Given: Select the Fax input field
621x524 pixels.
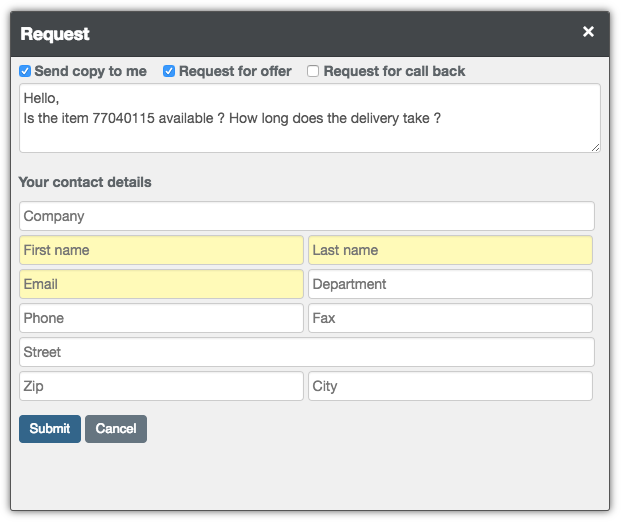Looking at the screenshot, I should (x=450, y=318).
